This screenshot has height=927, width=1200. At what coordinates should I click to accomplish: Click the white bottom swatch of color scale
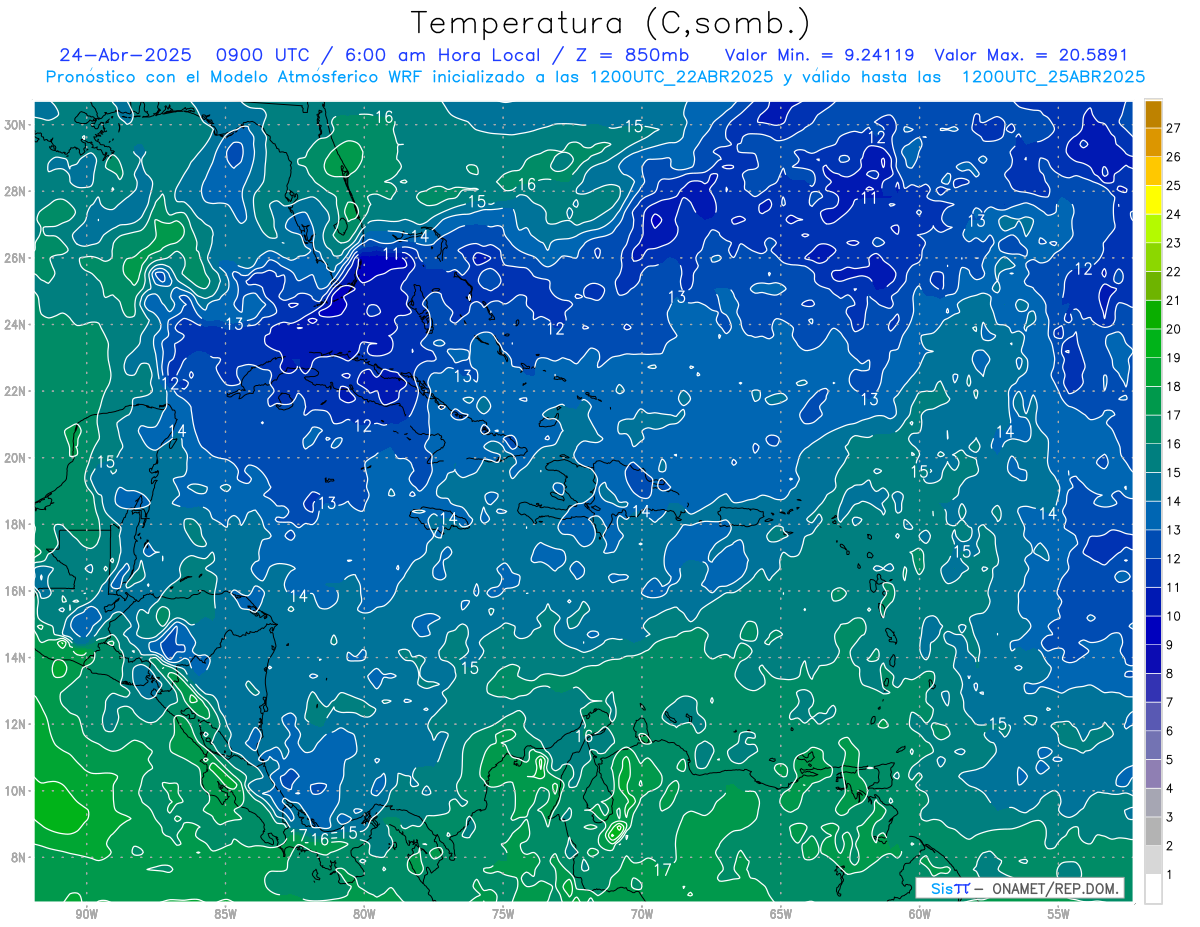1153,889
